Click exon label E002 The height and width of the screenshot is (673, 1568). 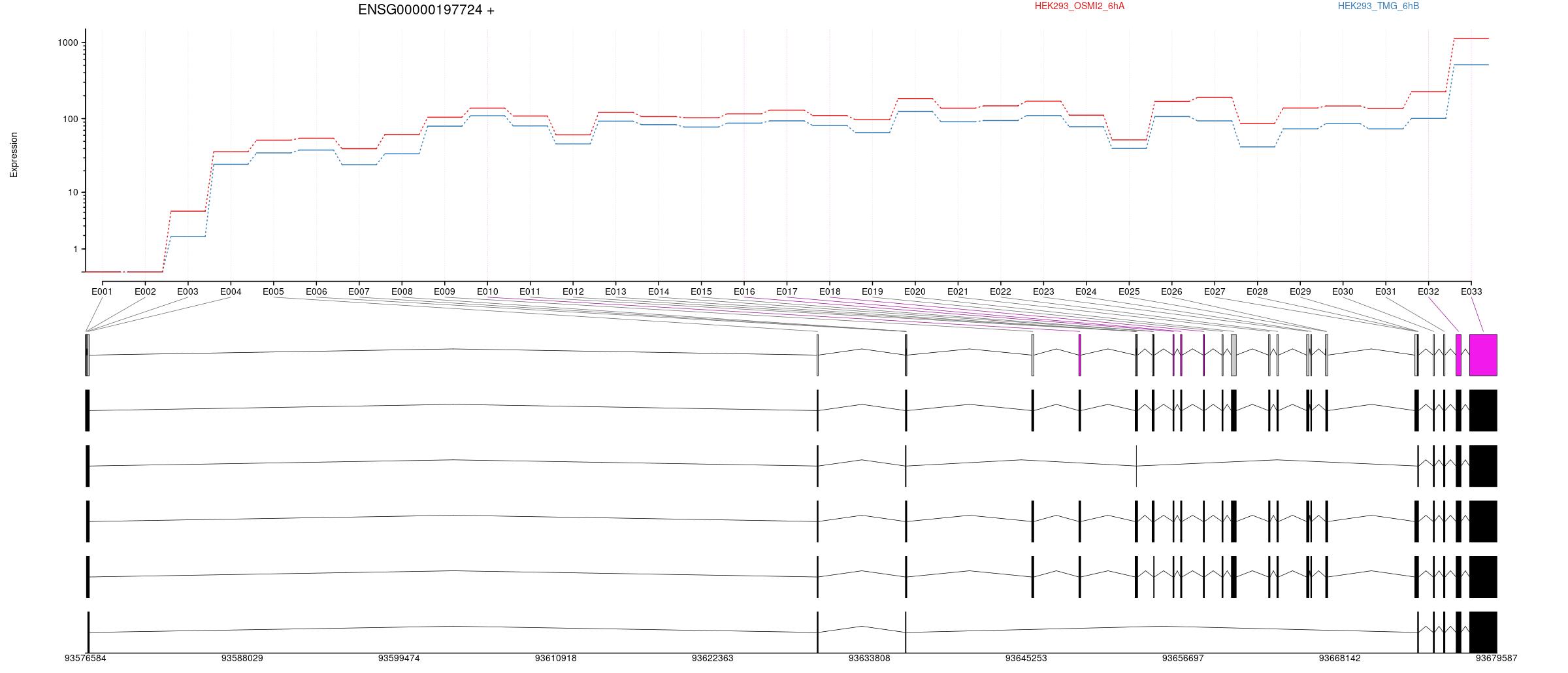click(x=145, y=291)
